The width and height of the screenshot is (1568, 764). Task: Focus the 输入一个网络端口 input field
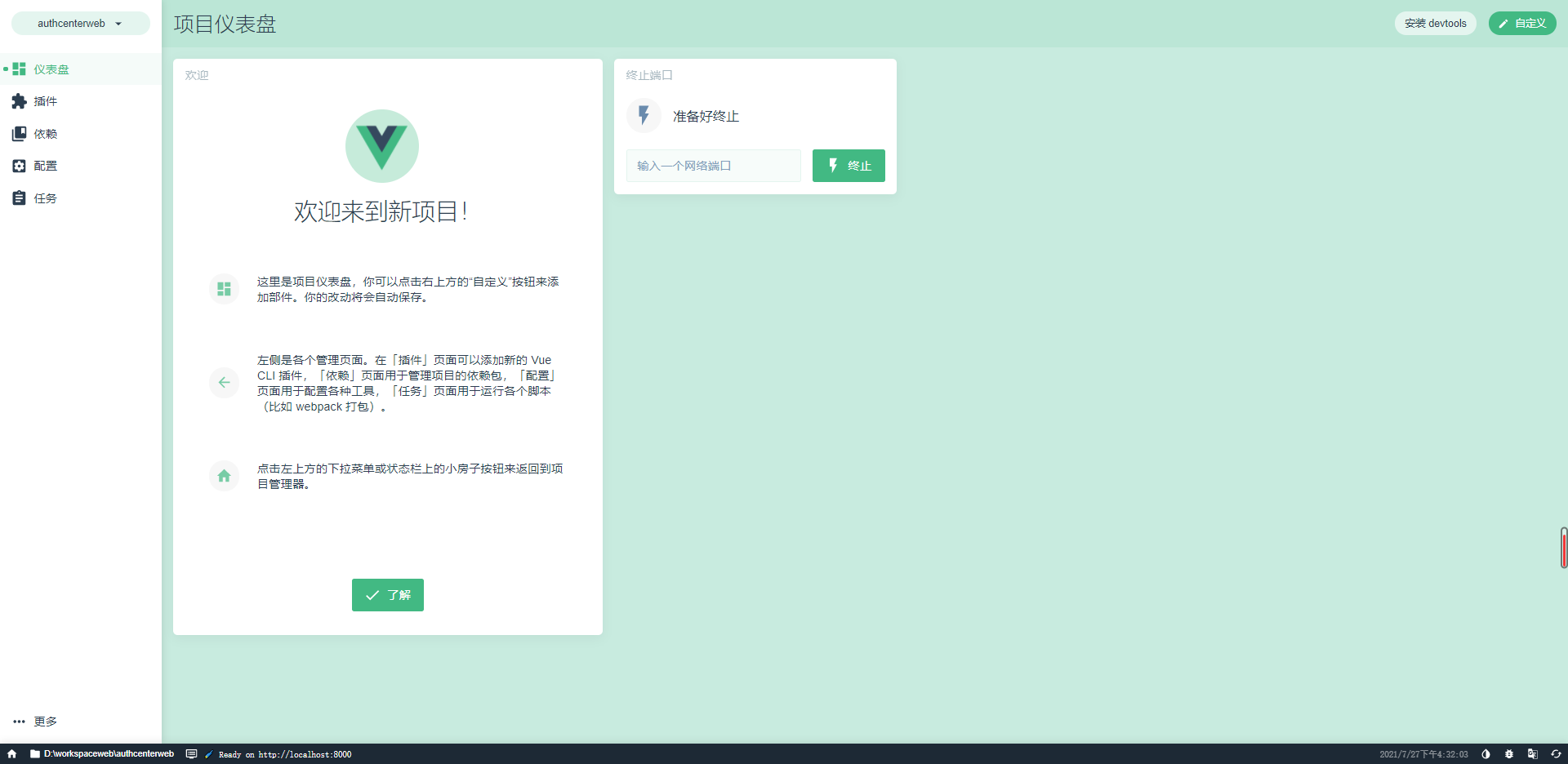tap(714, 166)
